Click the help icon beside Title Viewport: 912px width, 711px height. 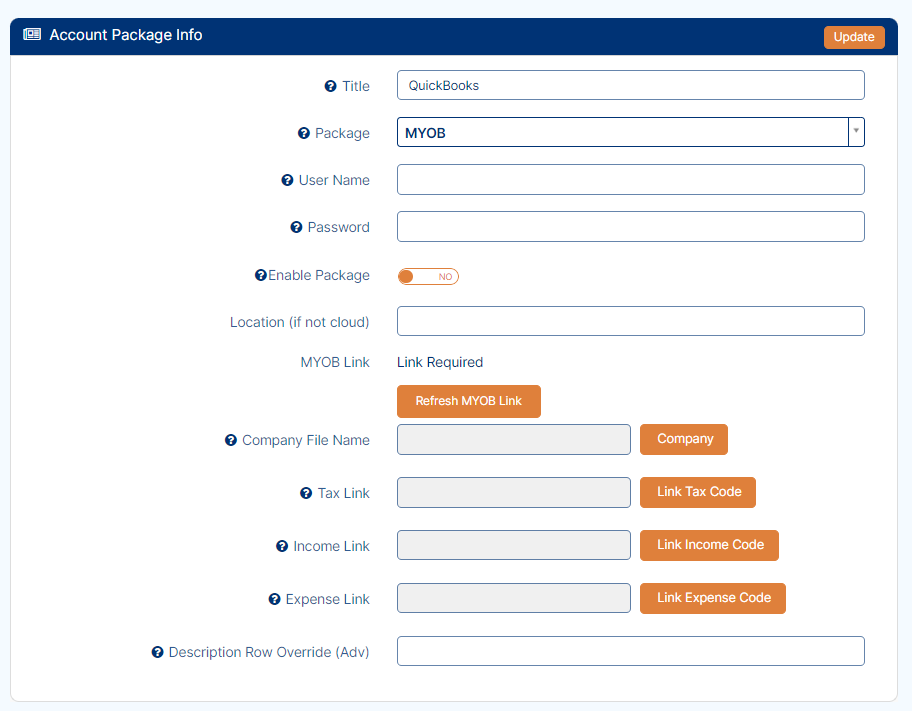330,86
